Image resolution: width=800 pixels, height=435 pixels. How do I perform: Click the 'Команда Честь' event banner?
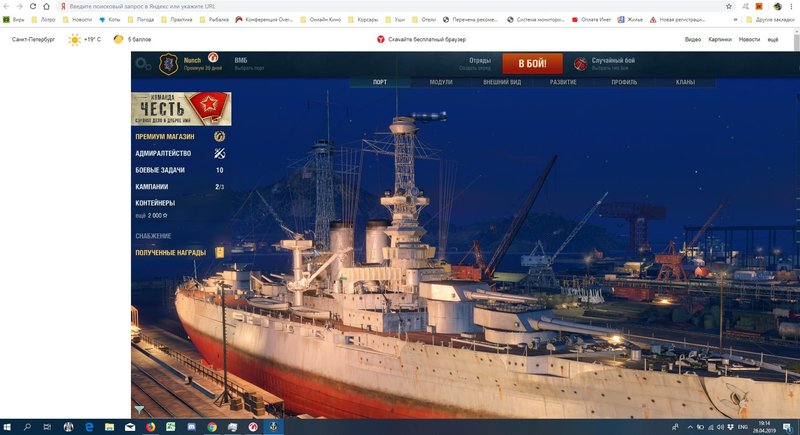[x=181, y=108]
